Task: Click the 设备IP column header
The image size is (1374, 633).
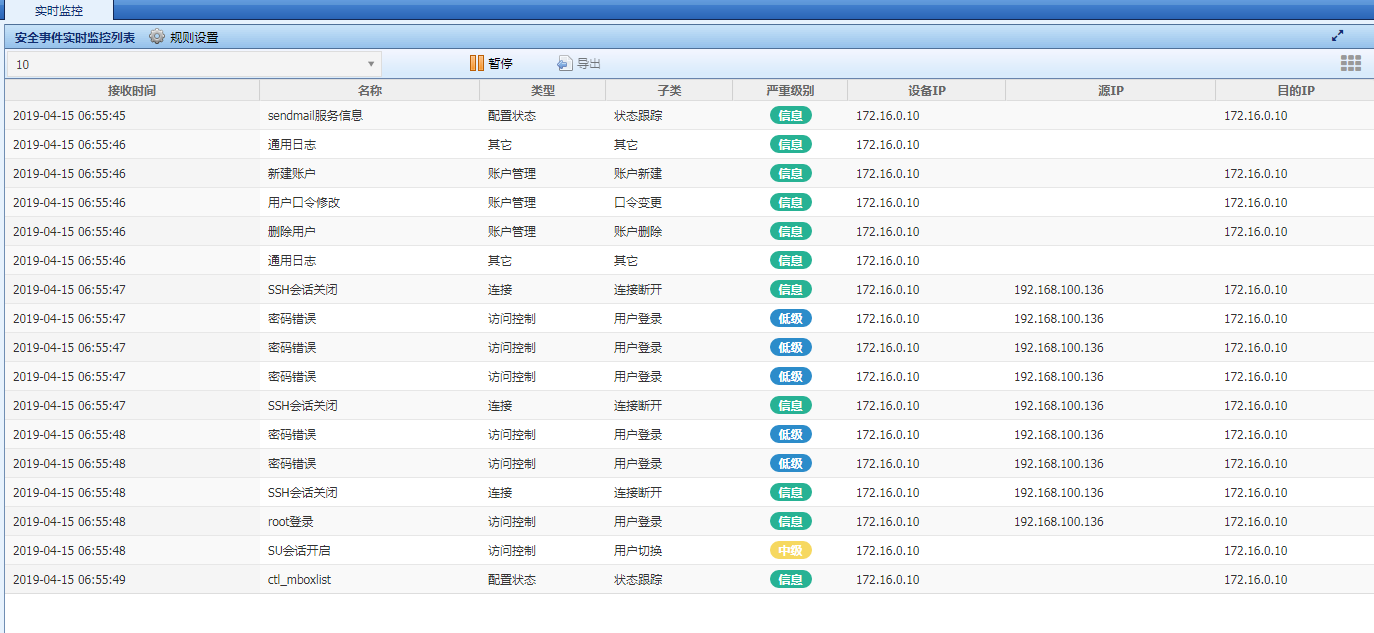Action: click(926, 90)
